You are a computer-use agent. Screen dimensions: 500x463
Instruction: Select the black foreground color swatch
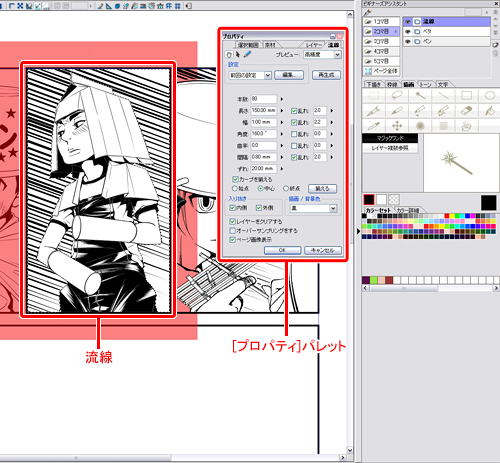point(369,200)
